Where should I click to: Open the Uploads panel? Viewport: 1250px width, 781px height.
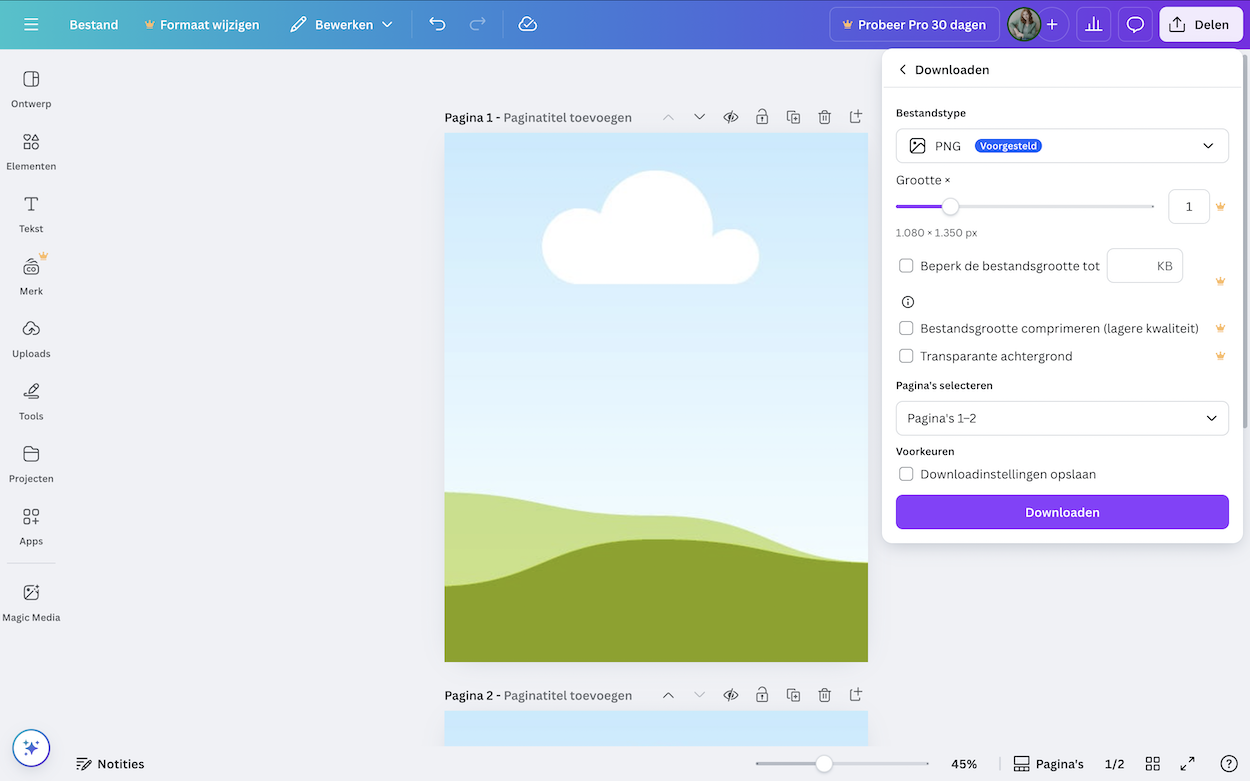[x=31, y=338]
